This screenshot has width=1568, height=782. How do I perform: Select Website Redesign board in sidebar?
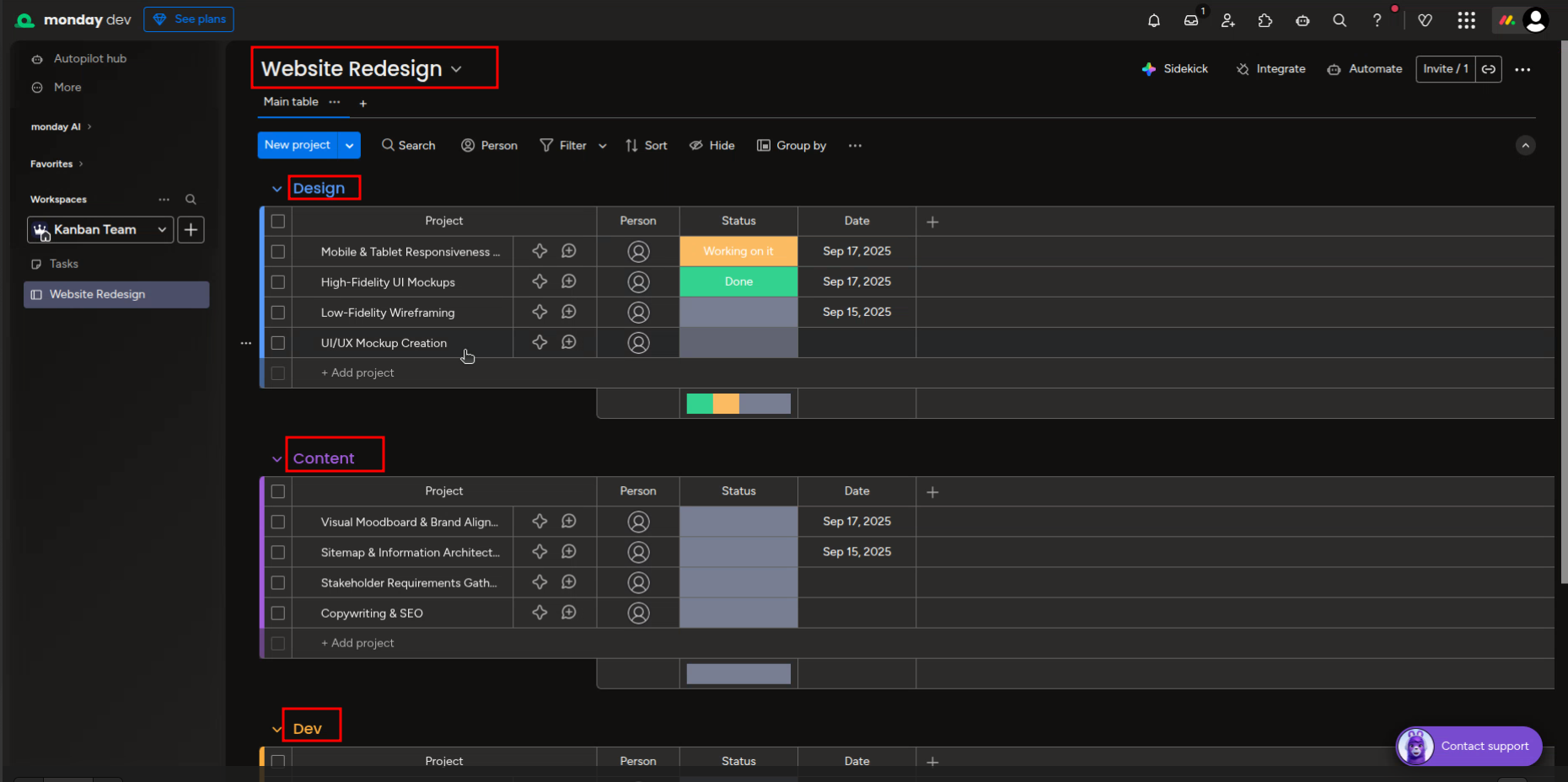(x=116, y=294)
